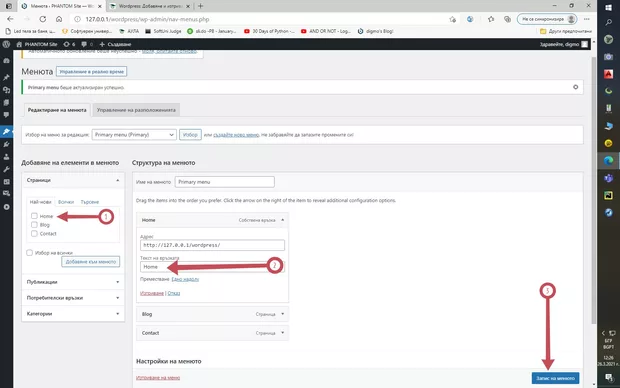
Task: Switch to Управление на разположенията tab
Action: click(136, 110)
